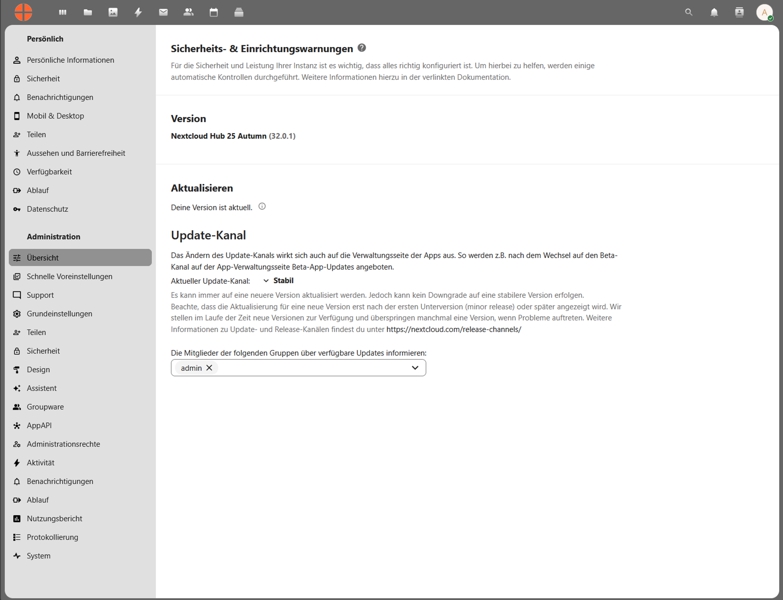Click inside the groups selection field
Viewport: 783px width, 600px height.
point(310,368)
